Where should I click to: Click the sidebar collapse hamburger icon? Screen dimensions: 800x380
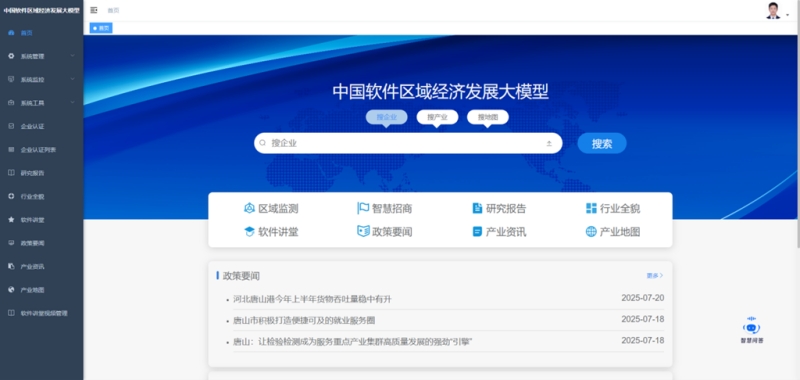click(94, 10)
